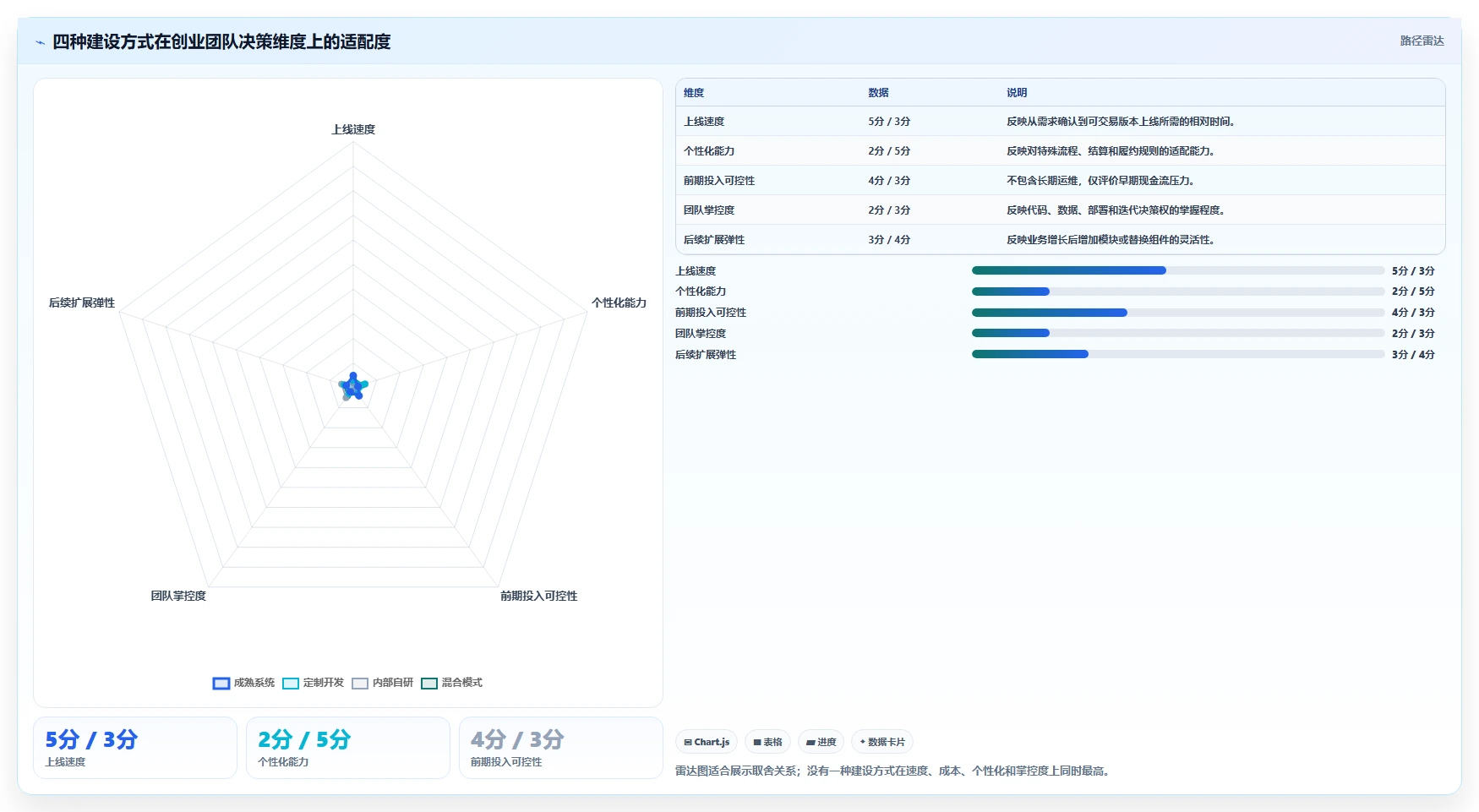This screenshot has height=812, width=1479.
Task: Click the footer note starting with 雷达图适合展示取舍关系
Action: pos(893,771)
